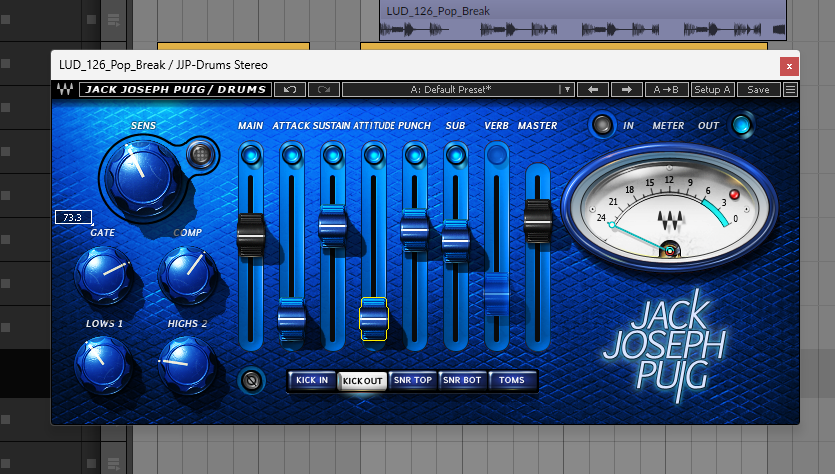Click the GATE knob
Viewport: 835px width, 474px height.
(104, 275)
